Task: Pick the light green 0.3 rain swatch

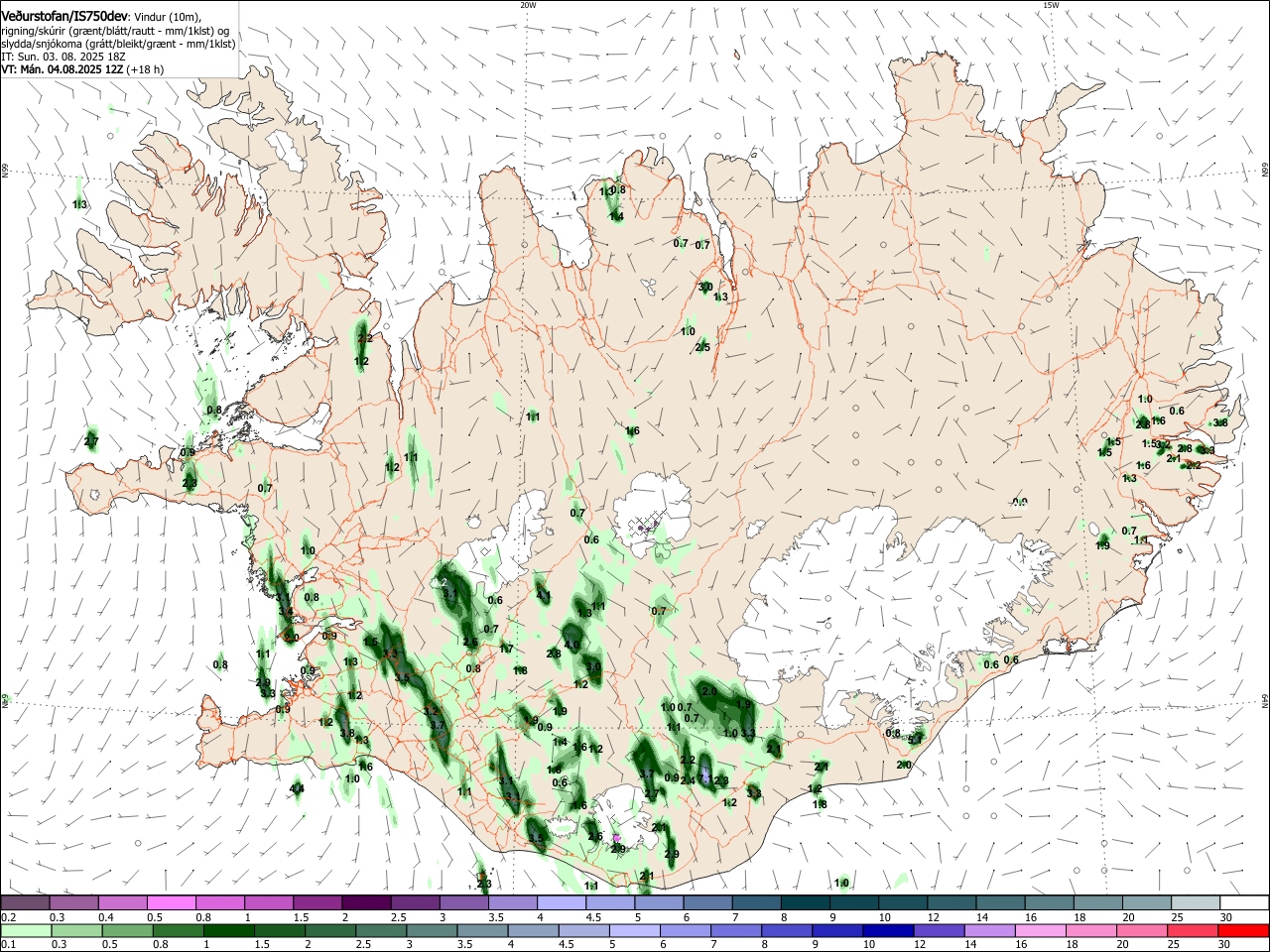Action: [75, 931]
